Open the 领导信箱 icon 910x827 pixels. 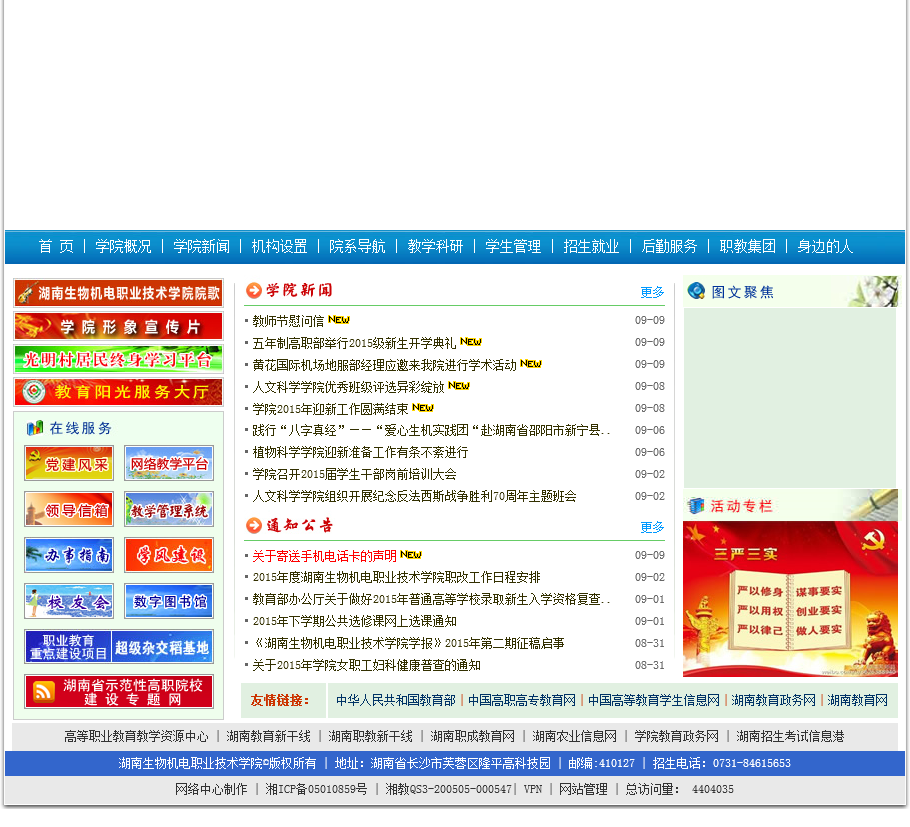point(69,509)
